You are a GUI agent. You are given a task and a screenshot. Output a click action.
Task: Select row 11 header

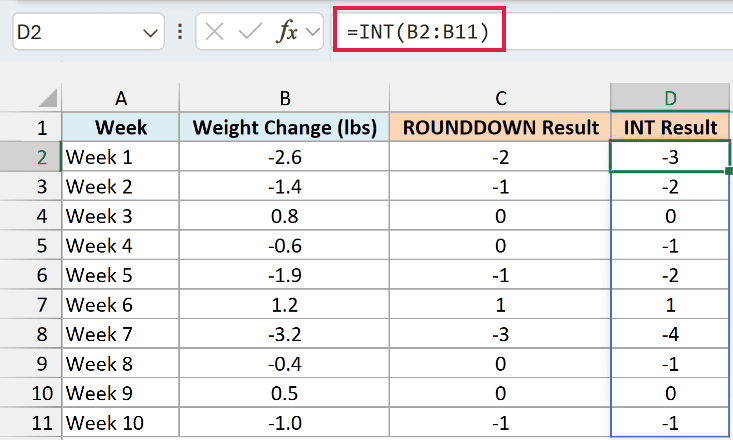pos(31,422)
